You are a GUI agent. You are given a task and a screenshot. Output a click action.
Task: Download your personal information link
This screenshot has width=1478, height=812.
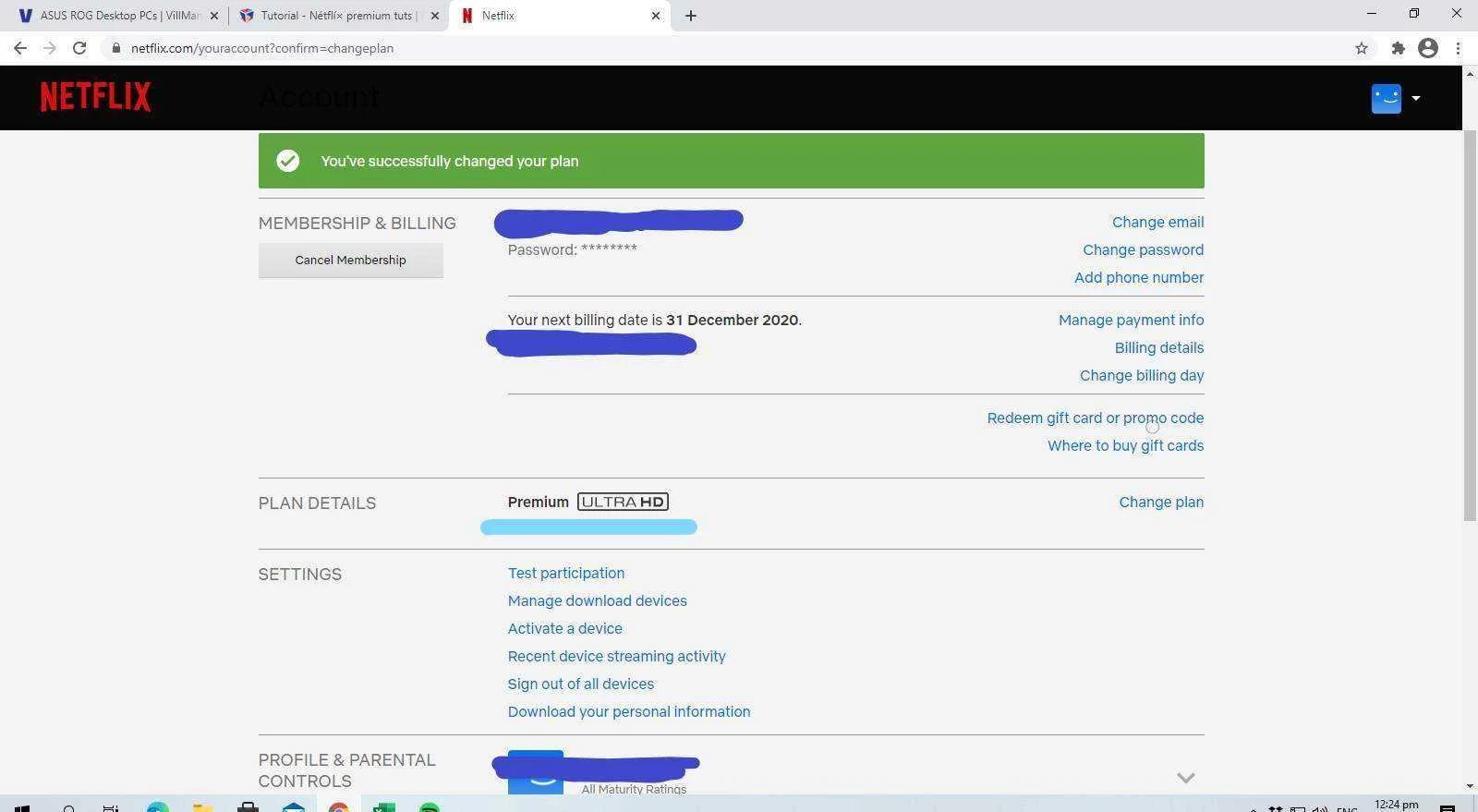pyautogui.click(x=628, y=711)
